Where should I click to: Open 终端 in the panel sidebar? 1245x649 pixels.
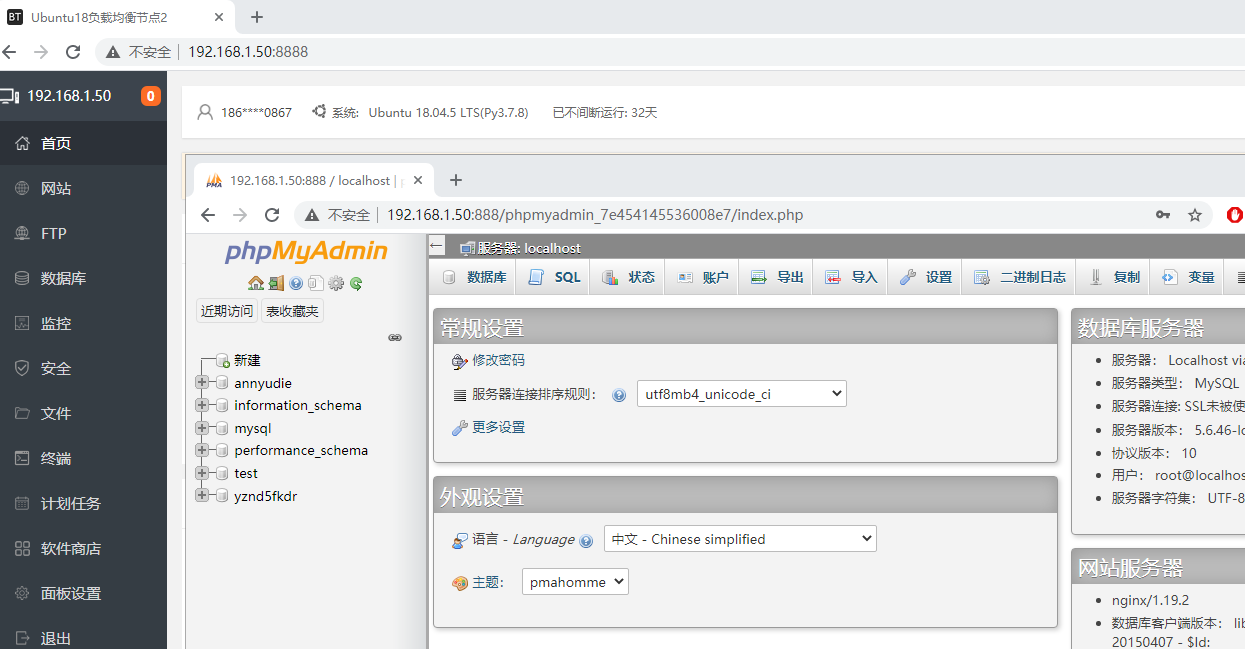tap(83, 458)
